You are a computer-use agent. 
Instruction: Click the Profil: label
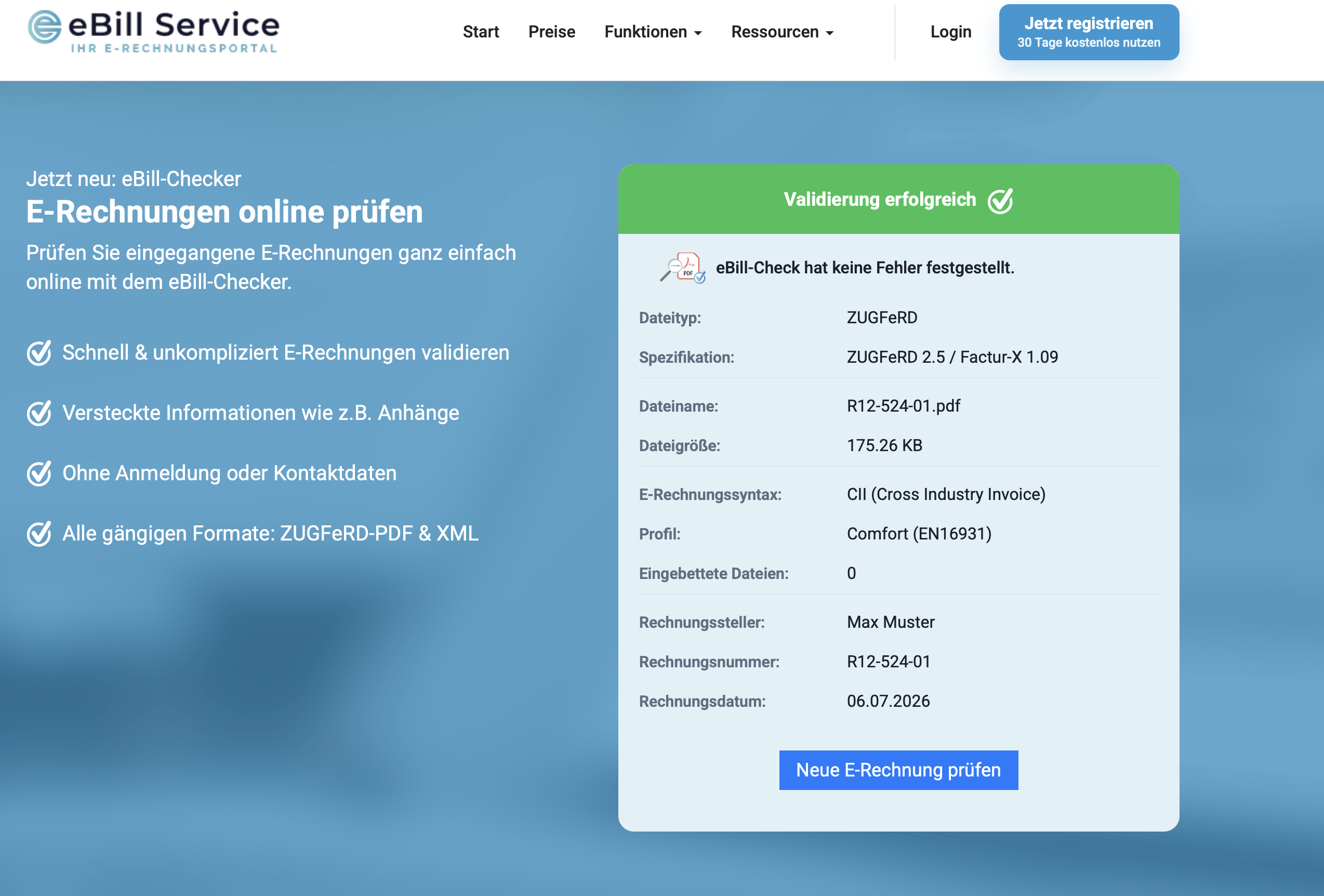(660, 534)
